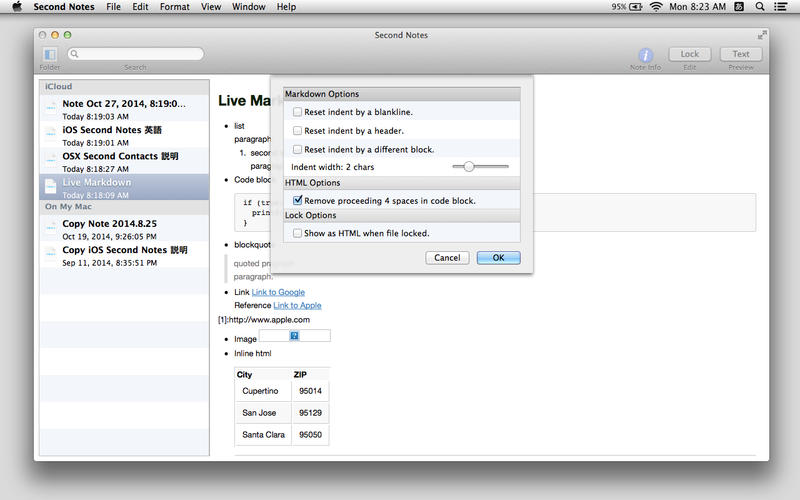This screenshot has width=800, height=500.
Task: Select note Copy iOS Second Notes
Action: tap(124, 255)
